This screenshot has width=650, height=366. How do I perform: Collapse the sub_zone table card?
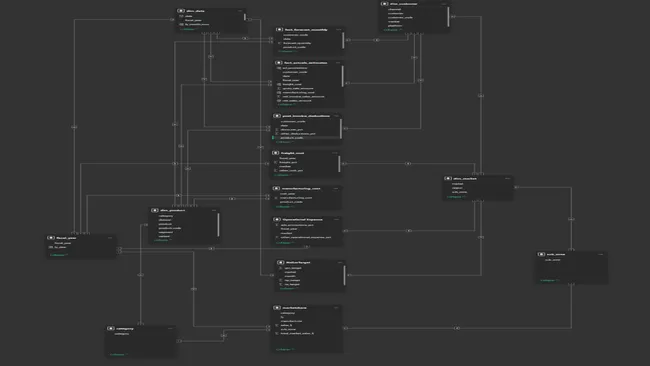click(x=549, y=280)
